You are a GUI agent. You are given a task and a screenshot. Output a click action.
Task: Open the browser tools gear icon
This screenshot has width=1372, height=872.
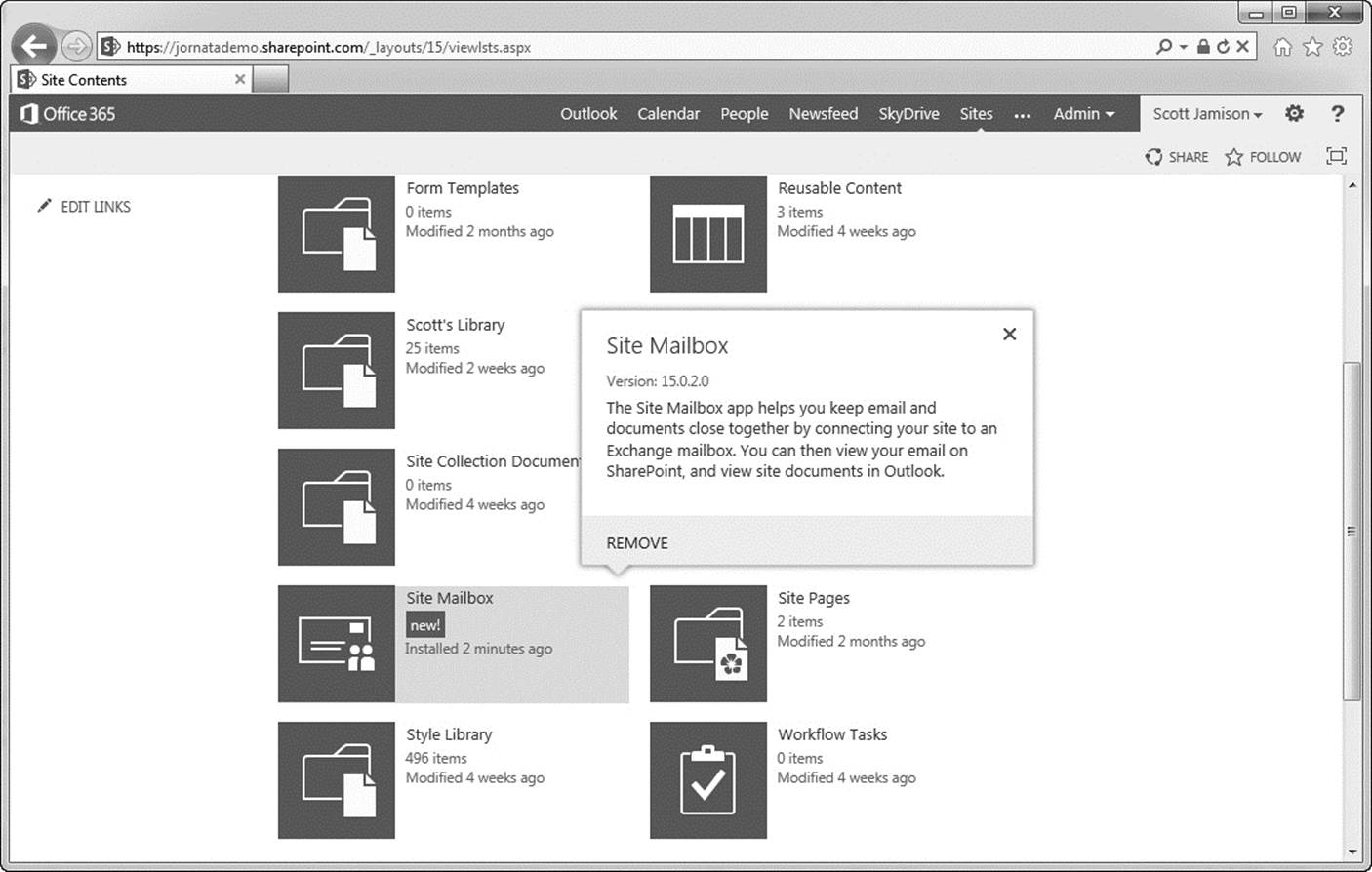tap(1343, 46)
